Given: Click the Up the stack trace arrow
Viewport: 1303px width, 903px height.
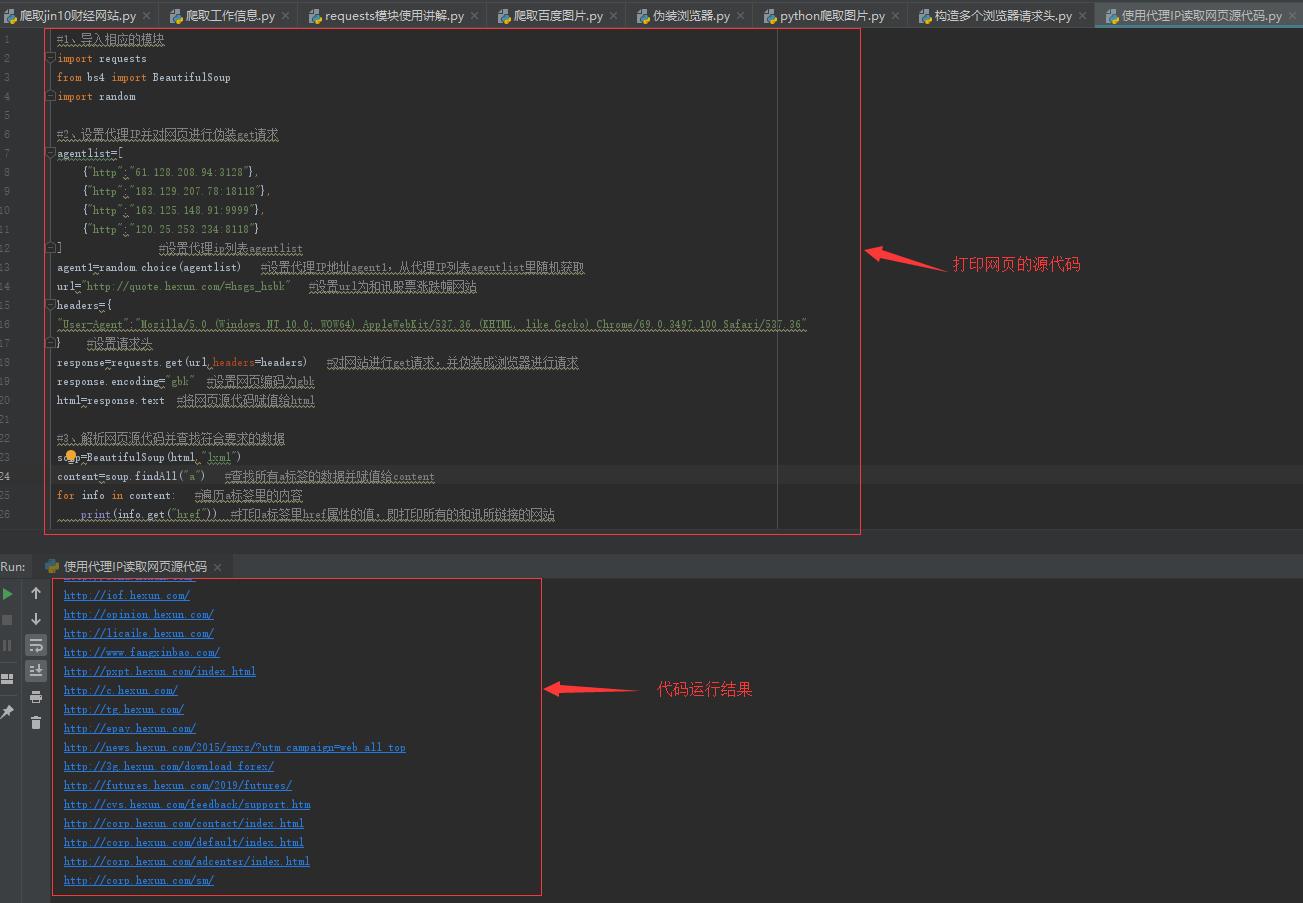Looking at the screenshot, I should (36, 594).
